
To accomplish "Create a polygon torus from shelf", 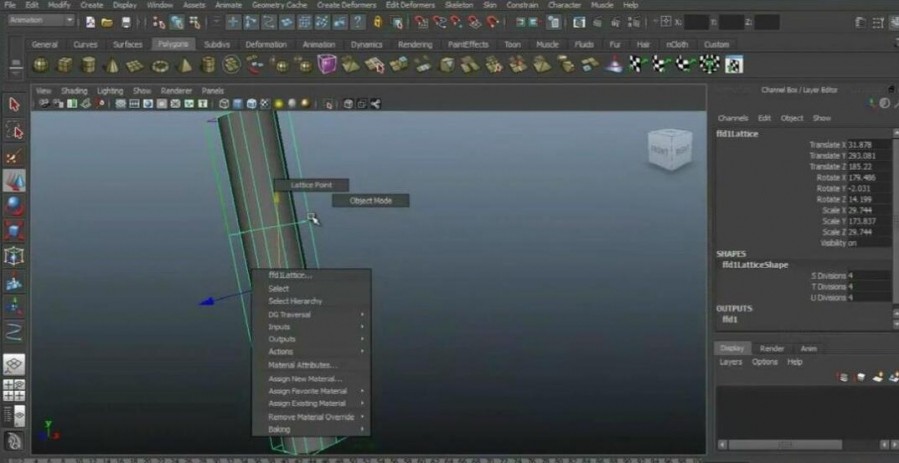I will pos(160,65).
